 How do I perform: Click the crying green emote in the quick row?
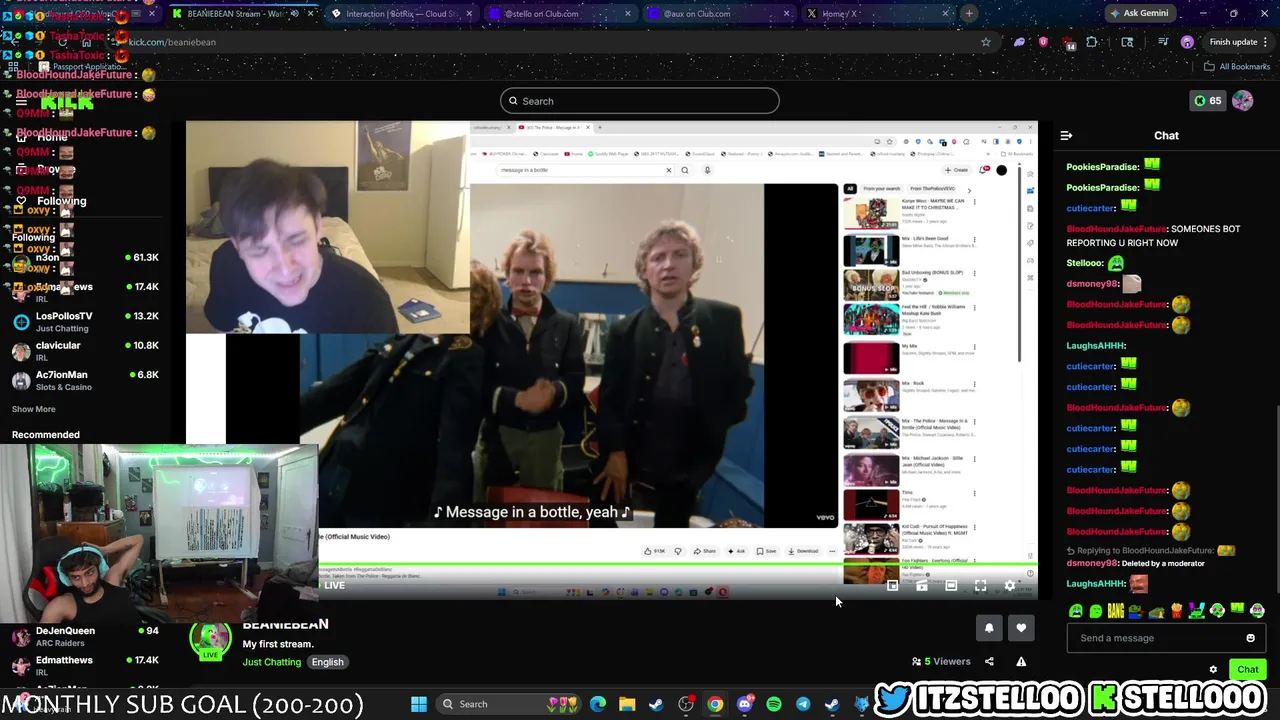[1075, 611]
